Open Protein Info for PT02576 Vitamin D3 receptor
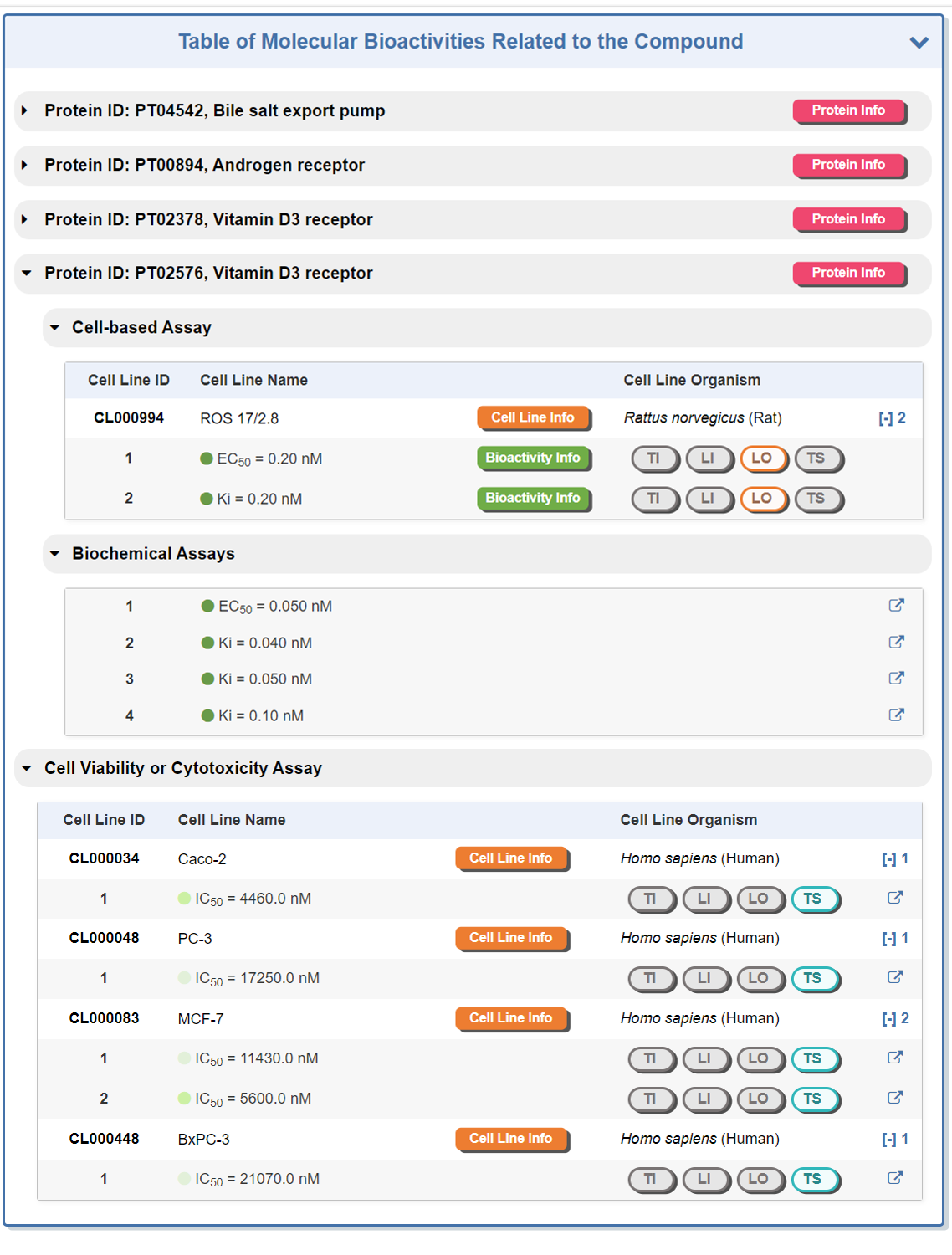 848,273
